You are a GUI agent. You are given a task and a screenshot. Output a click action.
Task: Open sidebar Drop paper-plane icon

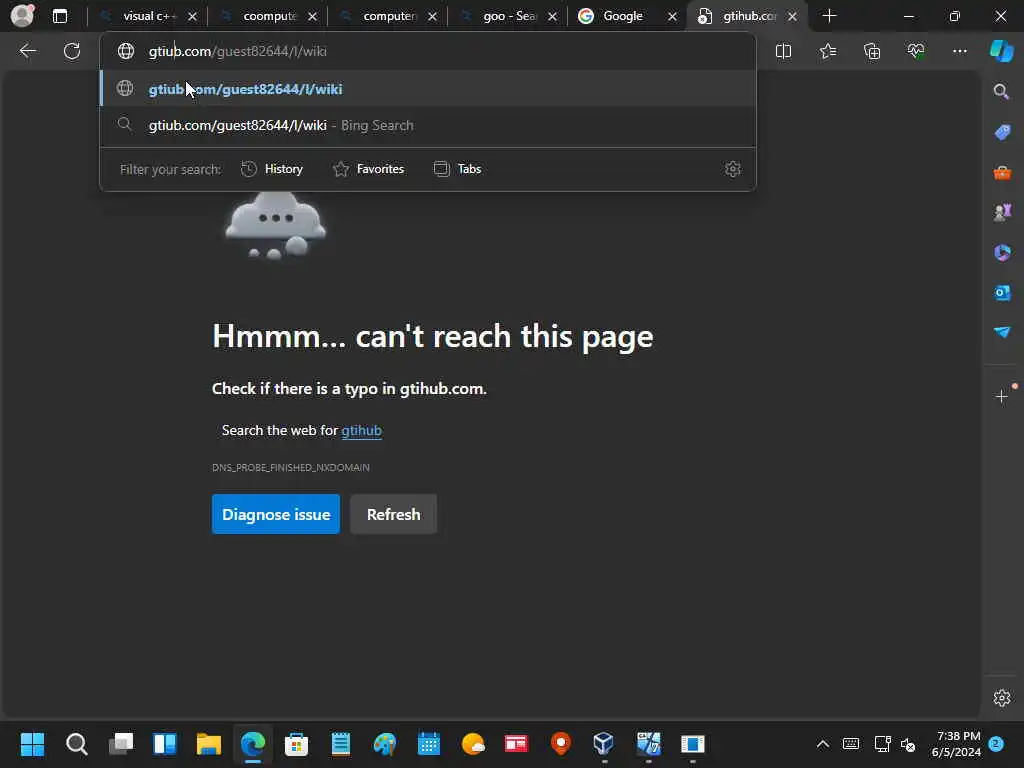(x=1002, y=332)
